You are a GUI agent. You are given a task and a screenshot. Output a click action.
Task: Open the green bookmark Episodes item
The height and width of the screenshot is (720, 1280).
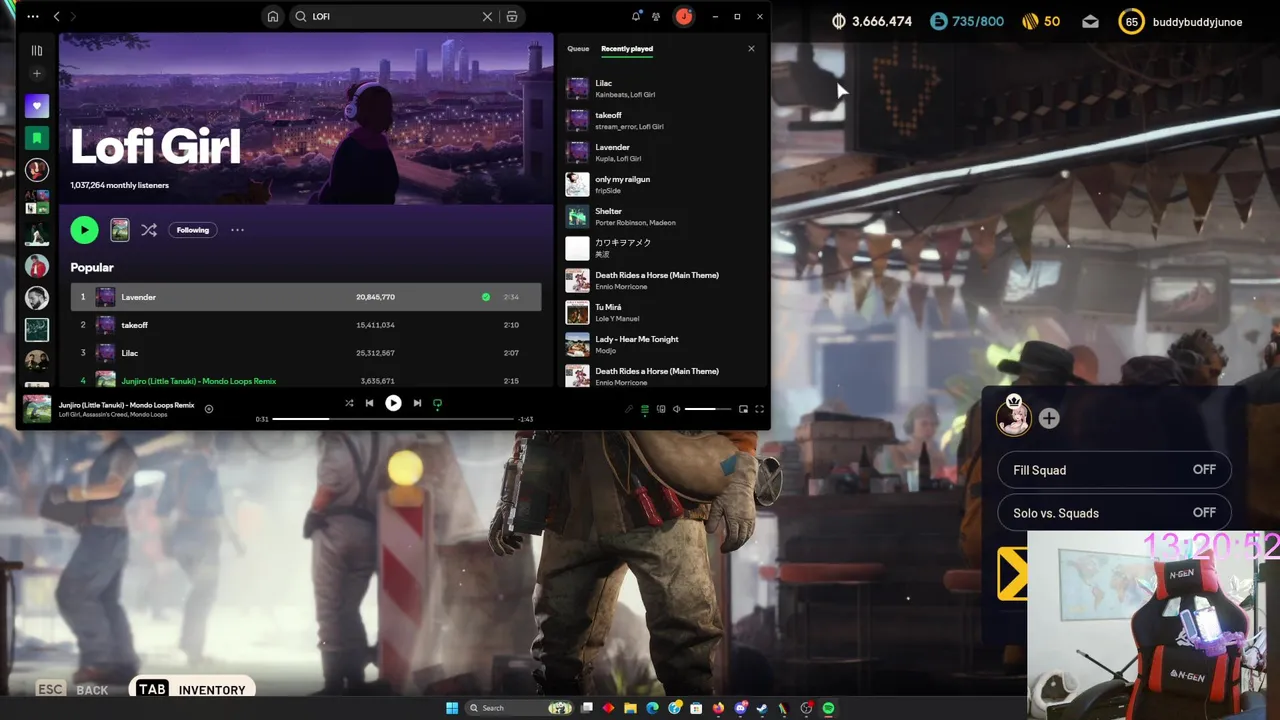[37, 138]
